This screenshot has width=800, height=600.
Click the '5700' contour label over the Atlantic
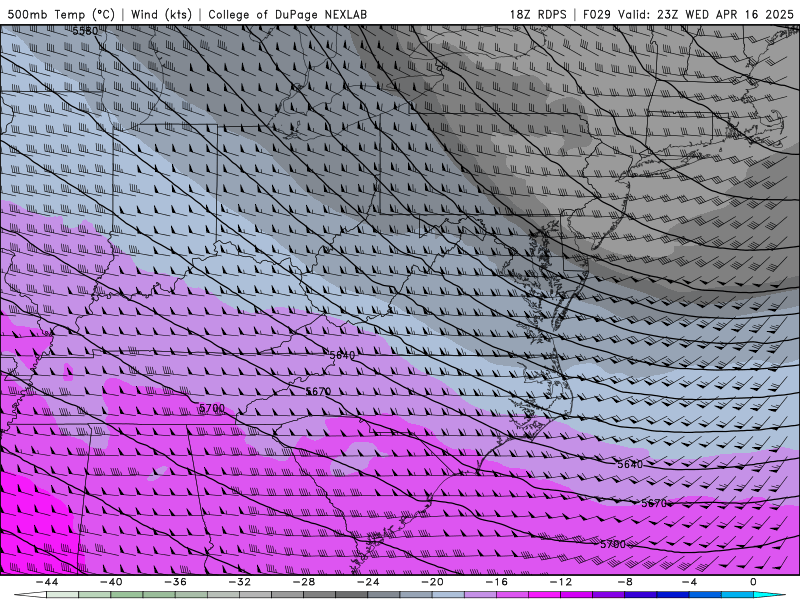[613, 544]
